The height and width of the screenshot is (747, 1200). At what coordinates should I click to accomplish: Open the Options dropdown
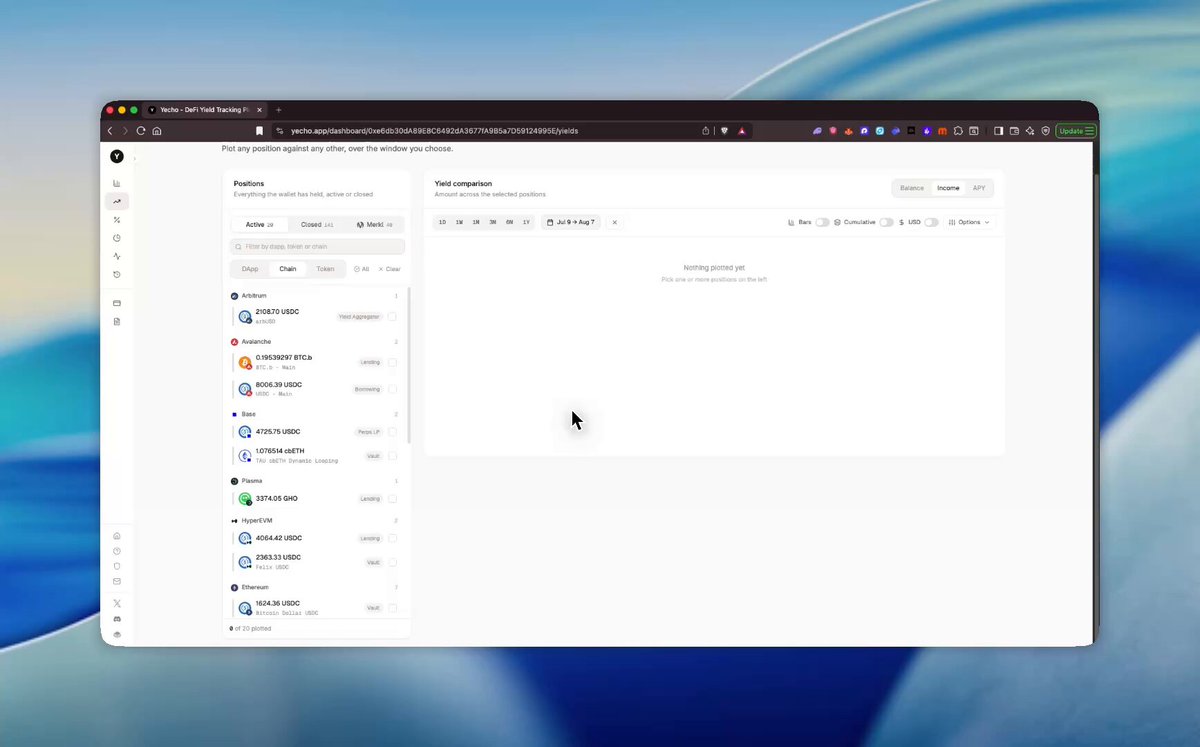click(969, 222)
